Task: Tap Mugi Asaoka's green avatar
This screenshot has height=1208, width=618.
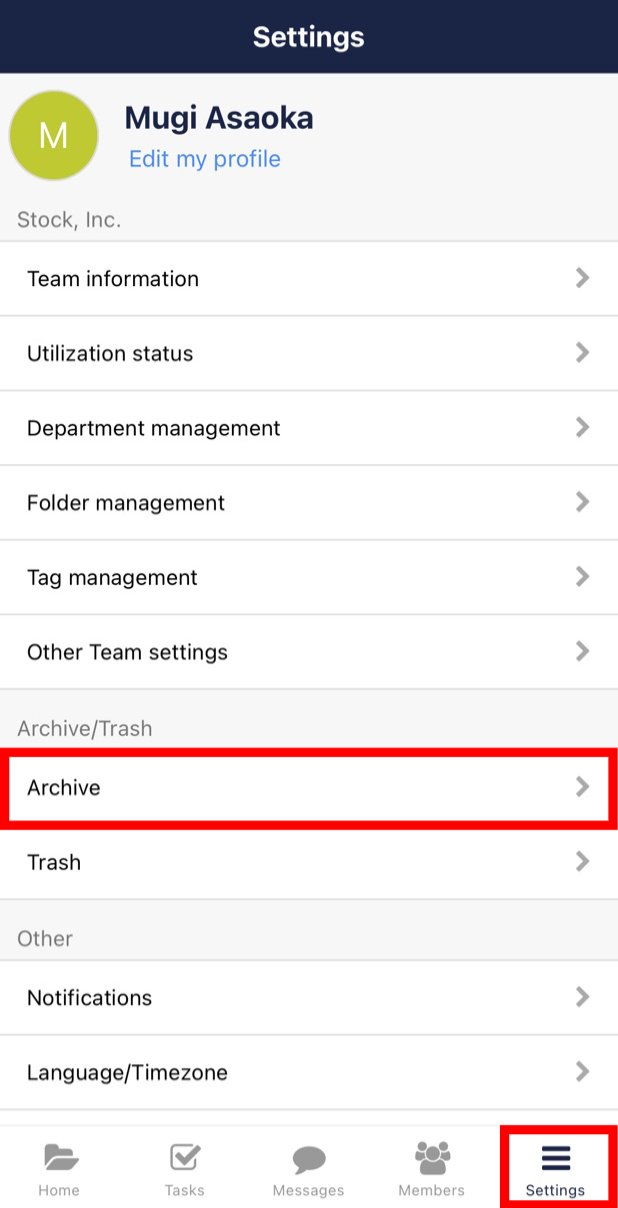Action: [x=54, y=135]
